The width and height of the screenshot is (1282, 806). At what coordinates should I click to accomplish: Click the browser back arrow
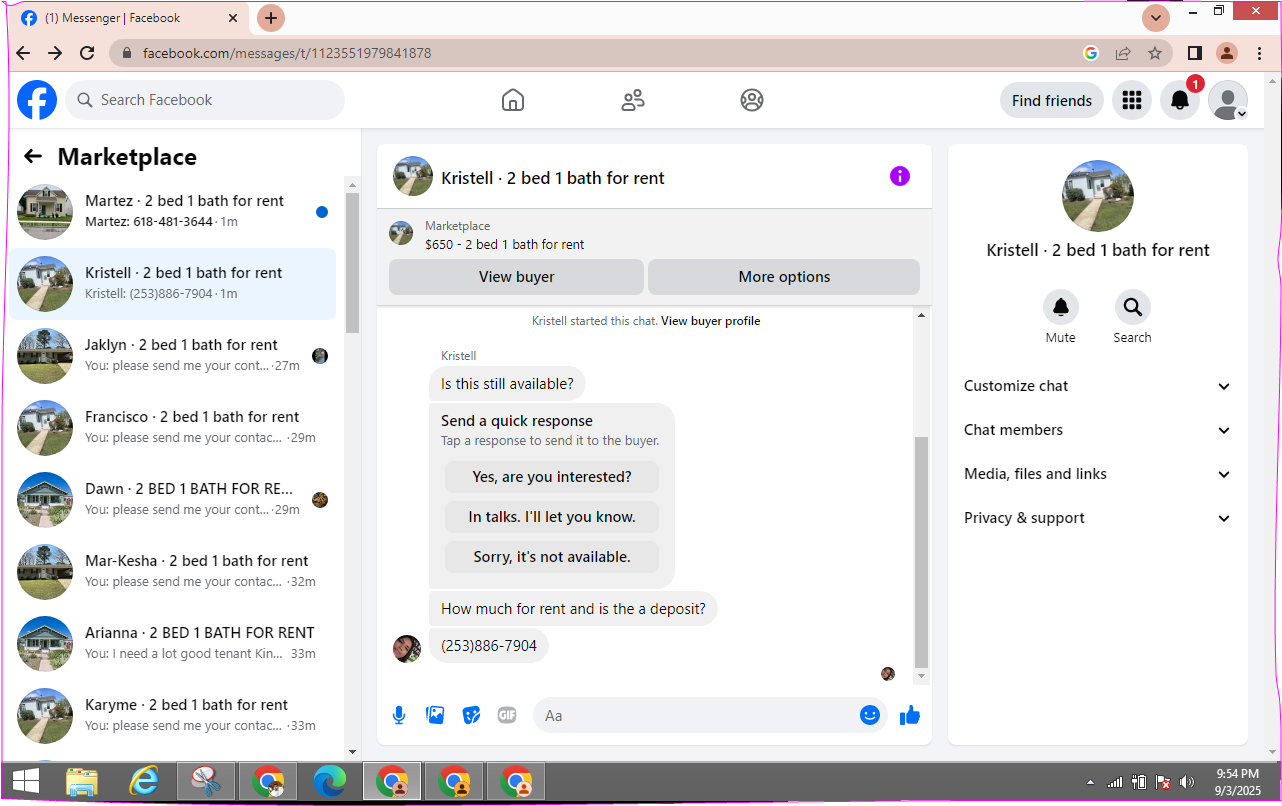(23, 53)
